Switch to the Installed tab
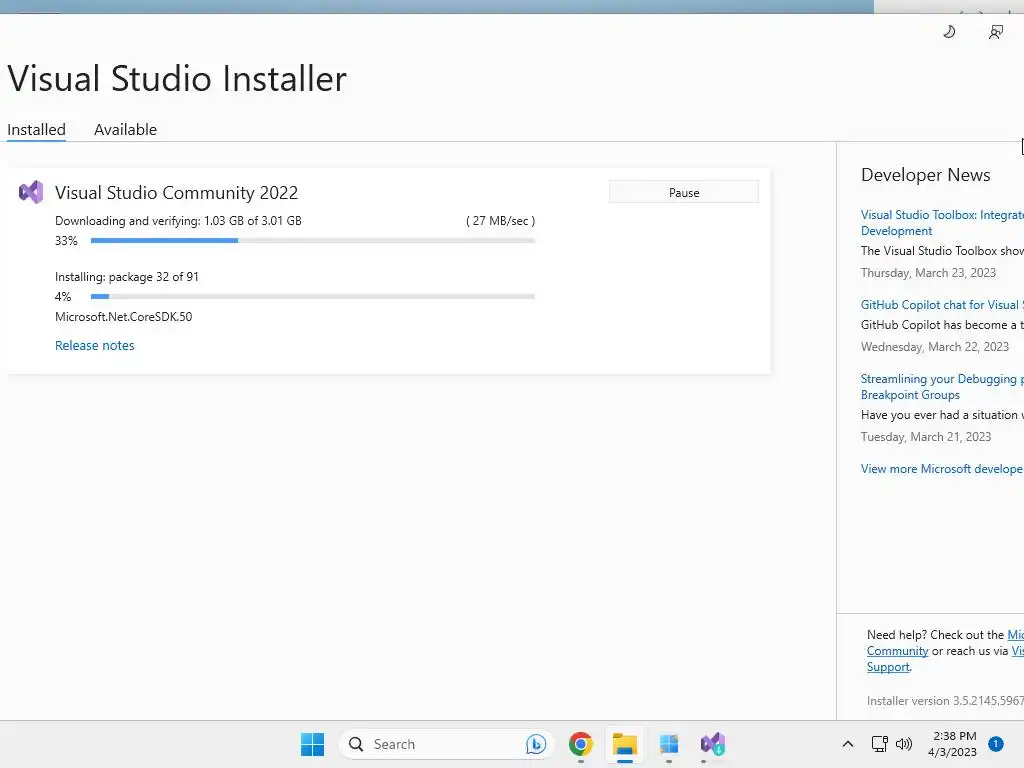Image resolution: width=1024 pixels, height=768 pixels. click(37, 129)
